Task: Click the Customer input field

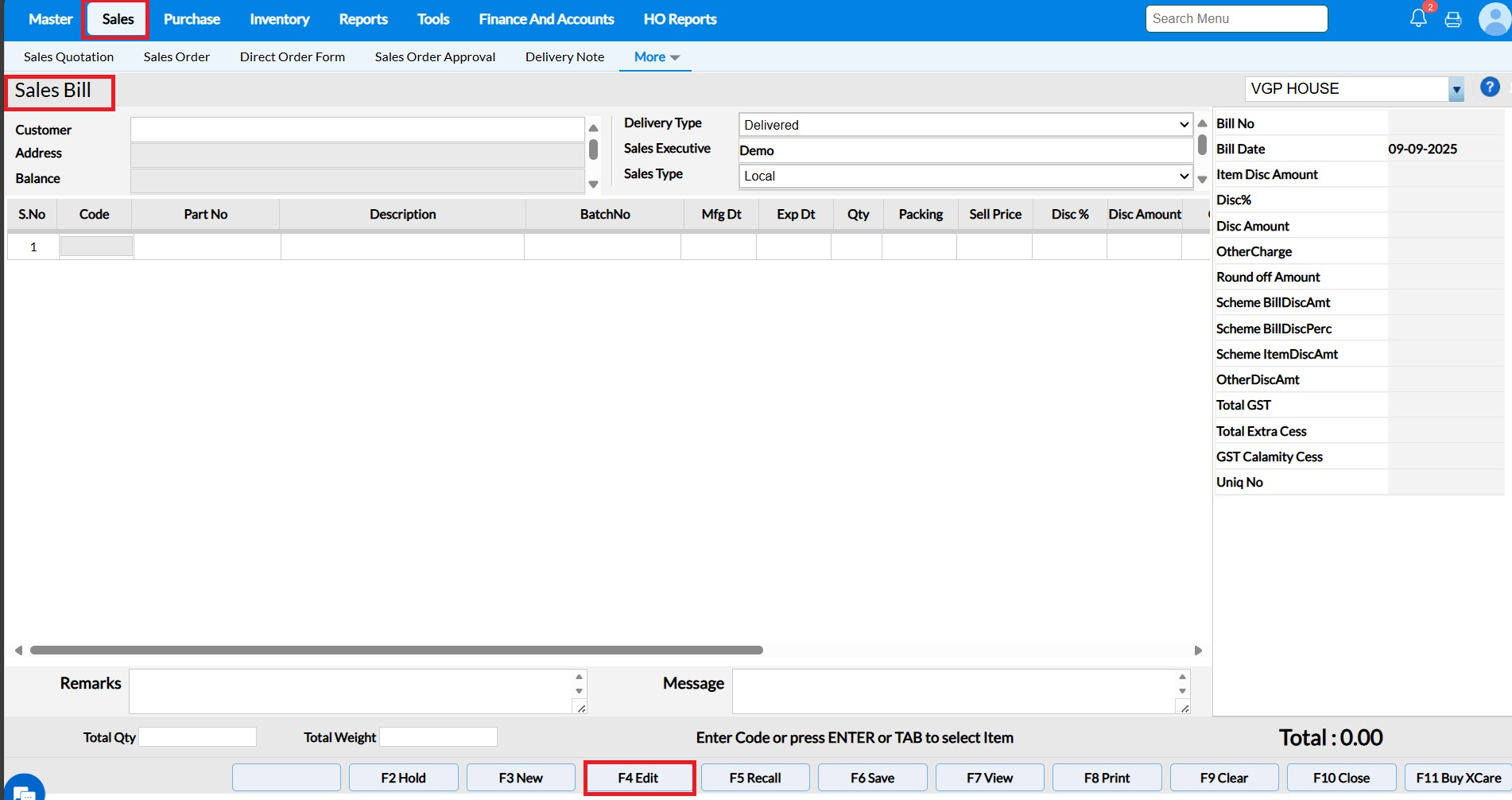Action: point(357,130)
